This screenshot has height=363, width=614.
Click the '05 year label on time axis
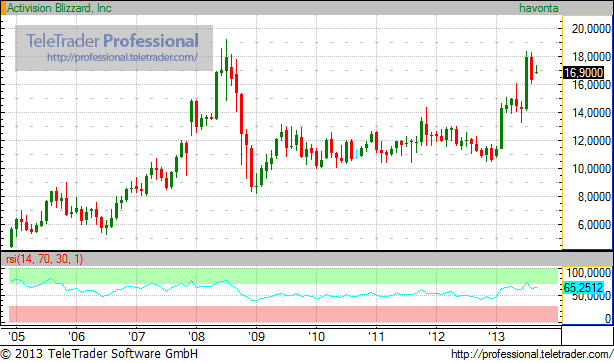coord(16,336)
